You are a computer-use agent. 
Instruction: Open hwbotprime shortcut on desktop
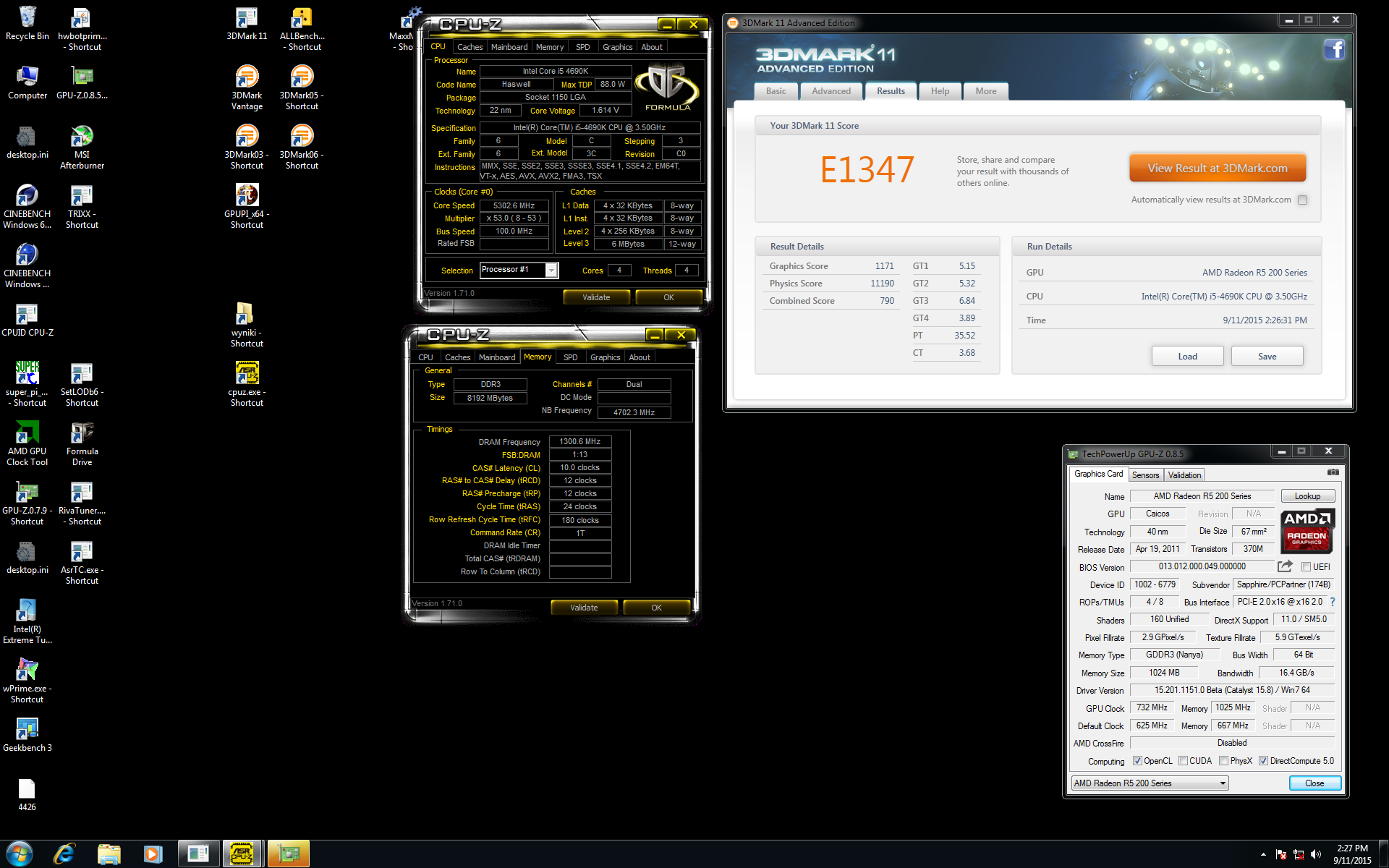point(82,29)
